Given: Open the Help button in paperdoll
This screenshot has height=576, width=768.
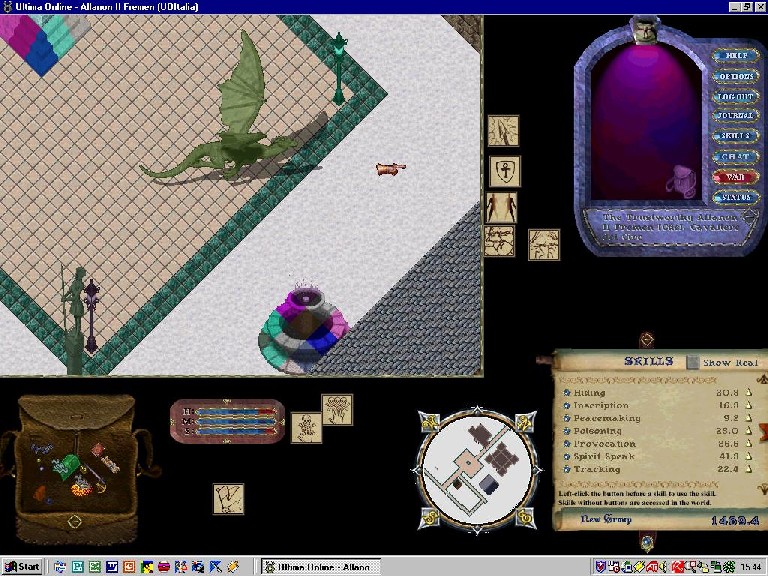Looking at the screenshot, I should (736, 56).
